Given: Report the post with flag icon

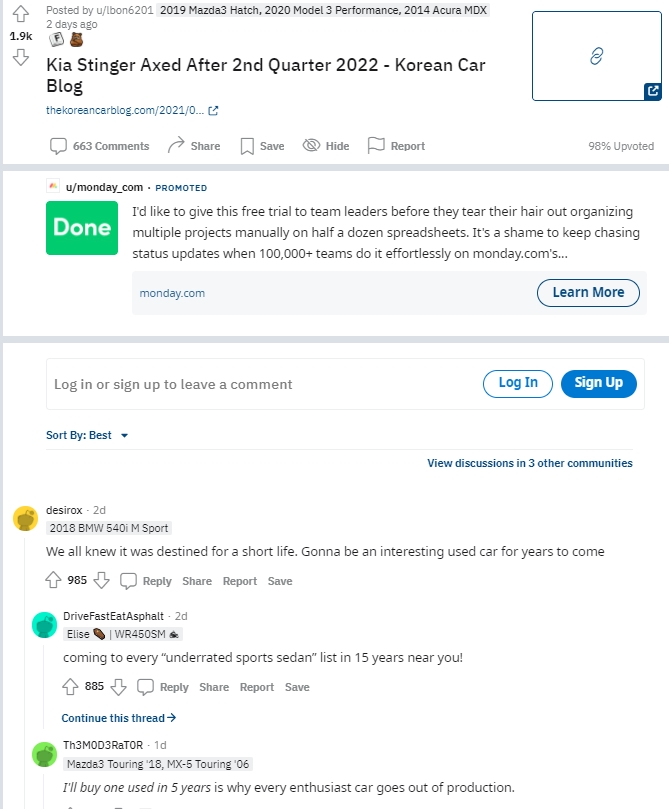Looking at the screenshot, I should (396, 146).
